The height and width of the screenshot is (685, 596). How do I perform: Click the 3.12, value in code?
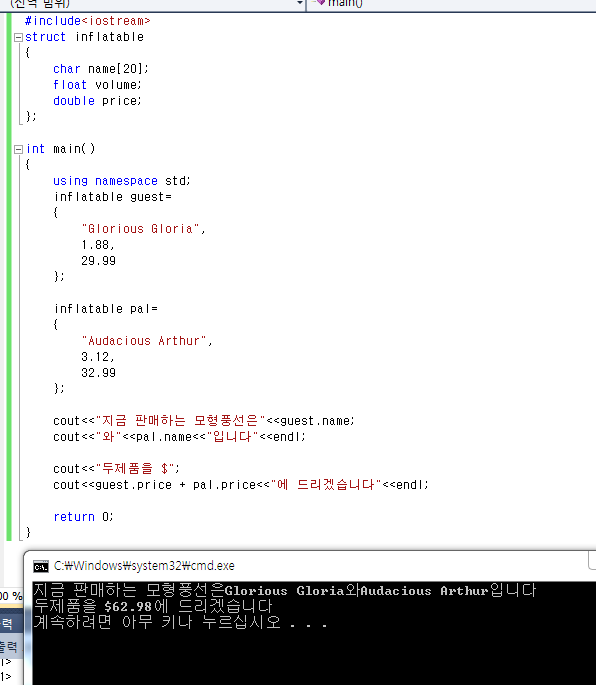pyautogui.click(x=98, y=357)
